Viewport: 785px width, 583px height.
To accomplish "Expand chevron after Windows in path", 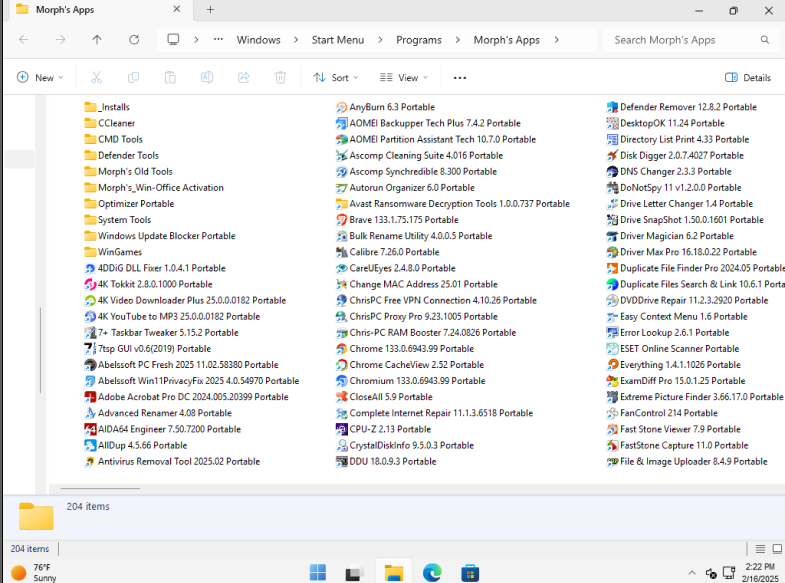I will [x=296, y=40].
